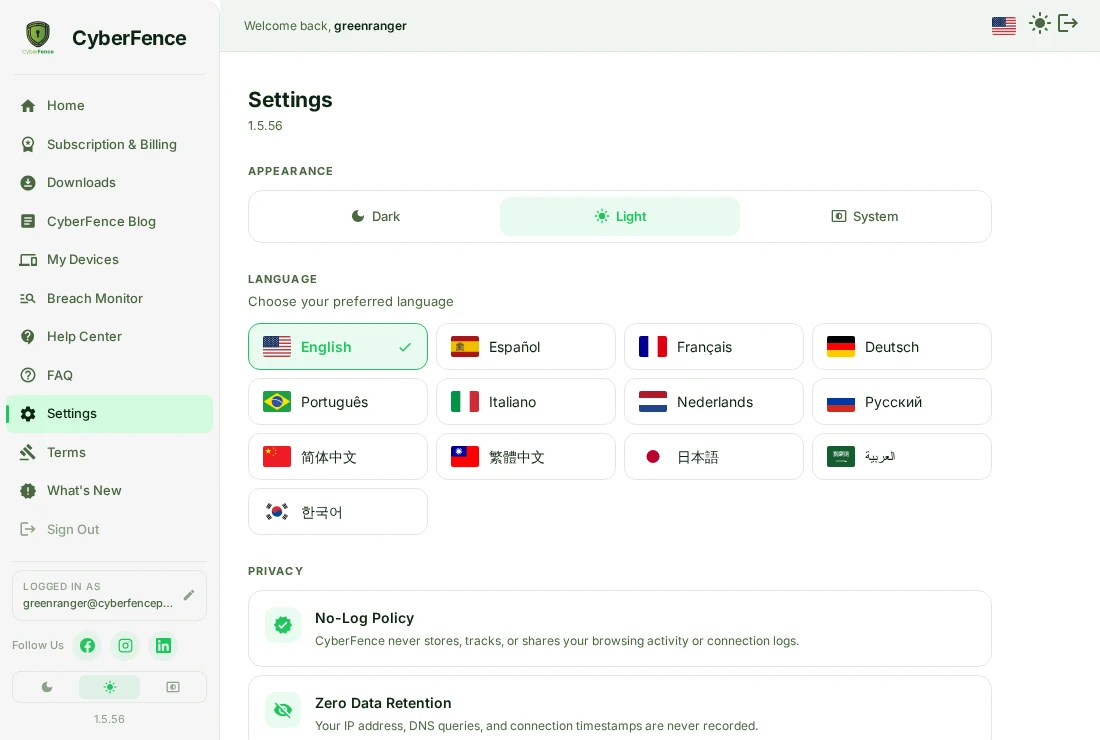Open Settings in sidebar
Image resolution: width=1100 pixels, height=740 pixels.
tap(109, 414)
